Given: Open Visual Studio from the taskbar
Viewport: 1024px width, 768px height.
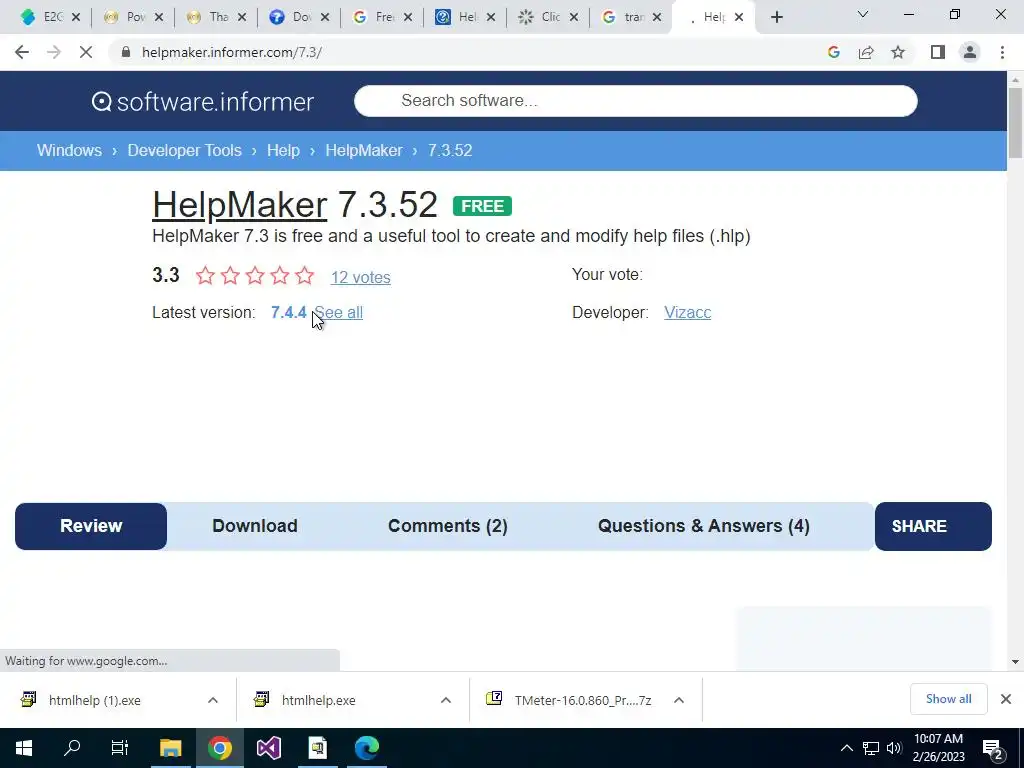Looking at the screenshot, I should [x=268, y=748].
